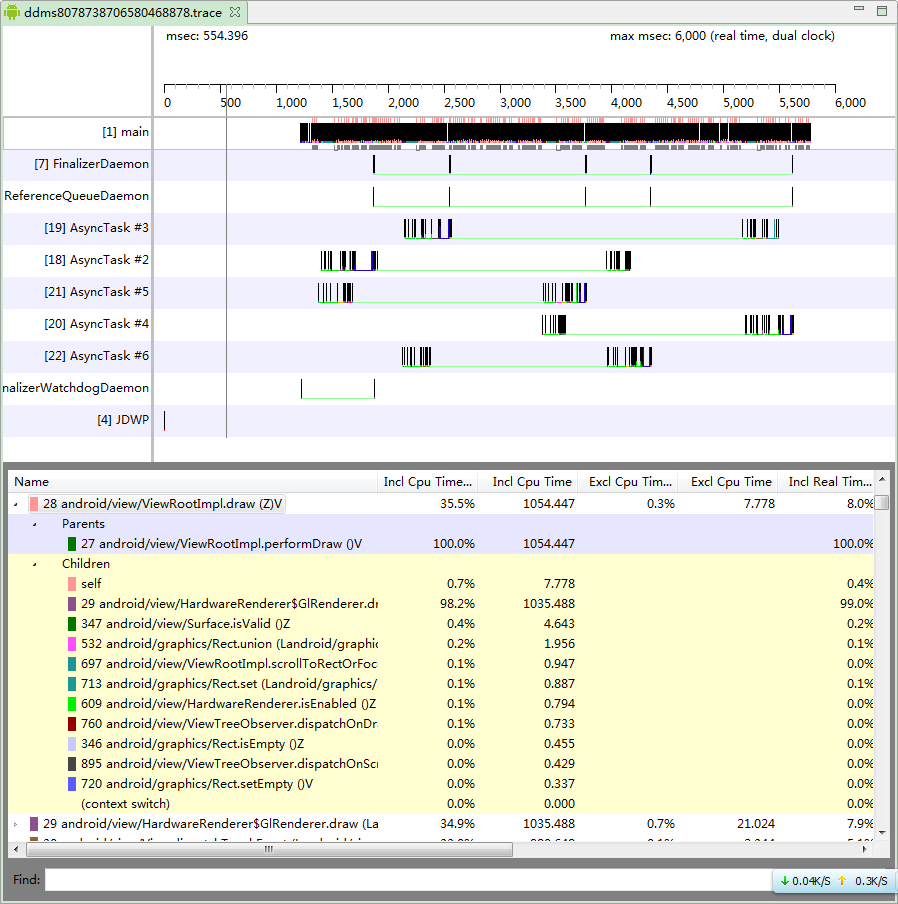The image size is (898, 904).
Task: Collapse the 28 ViewRootImpl.draw tree row
Action: (16, 504)
